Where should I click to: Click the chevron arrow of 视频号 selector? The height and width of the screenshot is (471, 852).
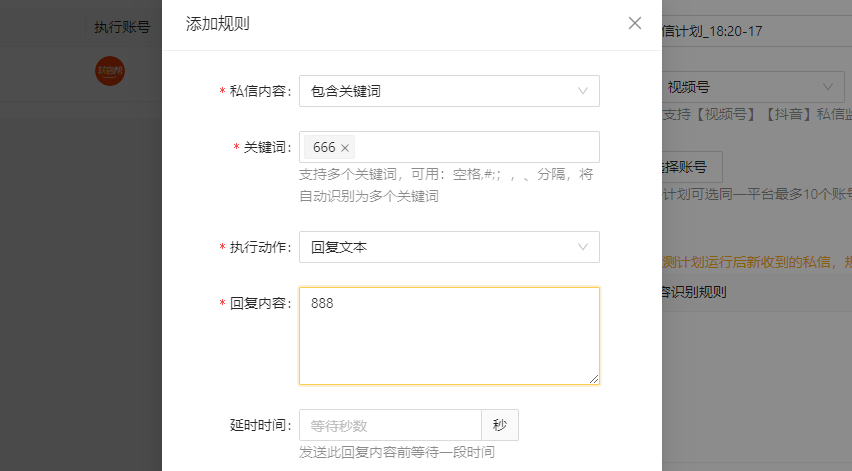(x=828, y=87)
